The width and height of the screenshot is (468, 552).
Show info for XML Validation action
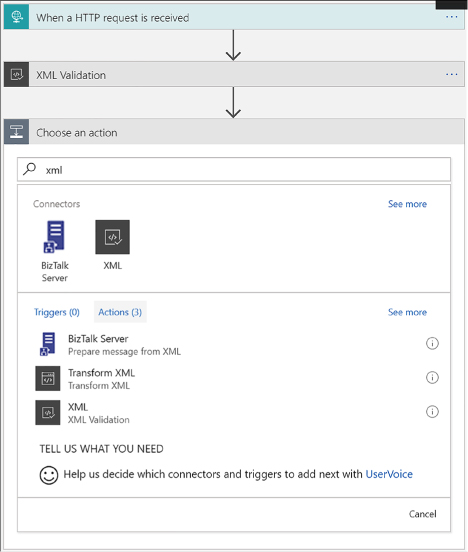pos(432,412)
